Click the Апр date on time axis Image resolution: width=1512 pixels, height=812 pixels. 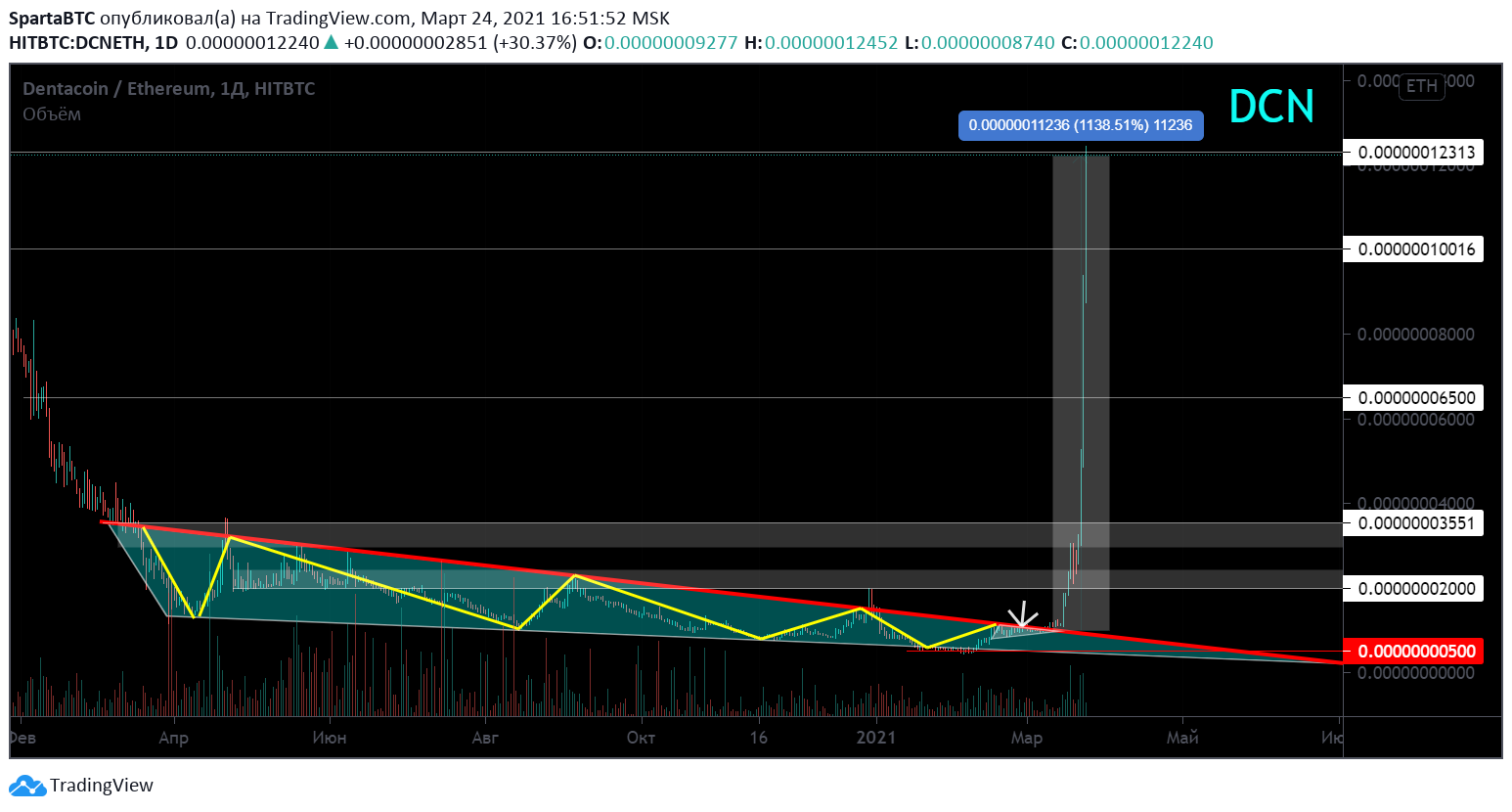coord(173,738)
